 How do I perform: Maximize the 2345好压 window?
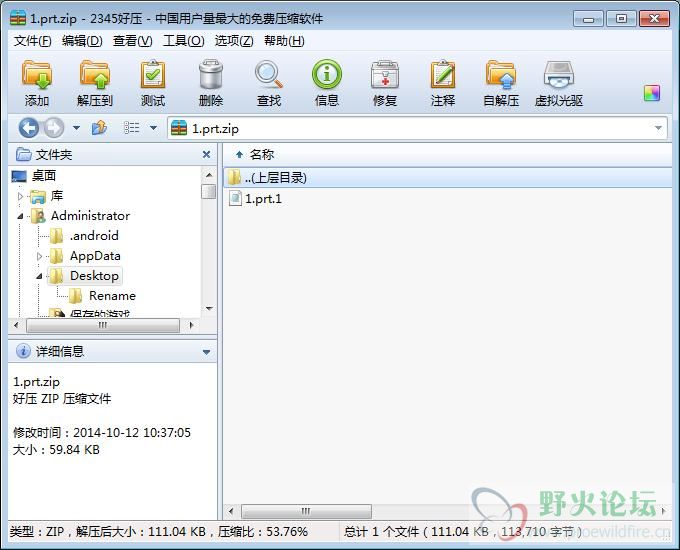pyautogui.click(x=621, y=19)
